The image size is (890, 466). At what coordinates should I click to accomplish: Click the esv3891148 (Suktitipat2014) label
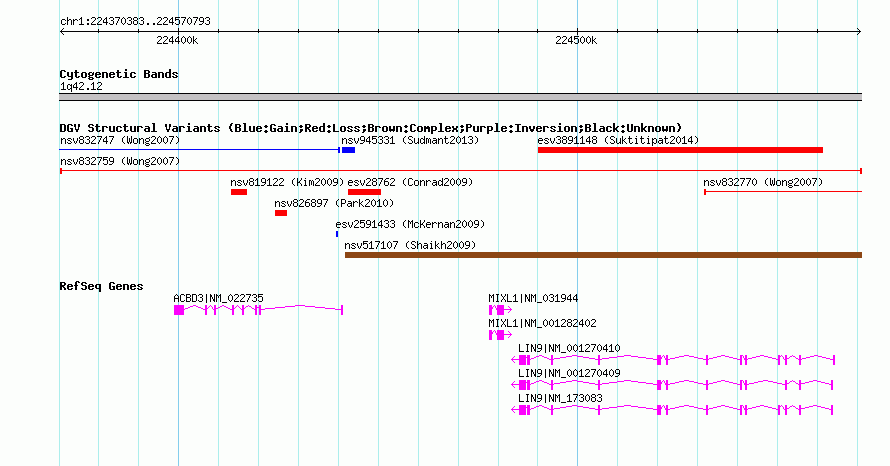tap(618, 140)
